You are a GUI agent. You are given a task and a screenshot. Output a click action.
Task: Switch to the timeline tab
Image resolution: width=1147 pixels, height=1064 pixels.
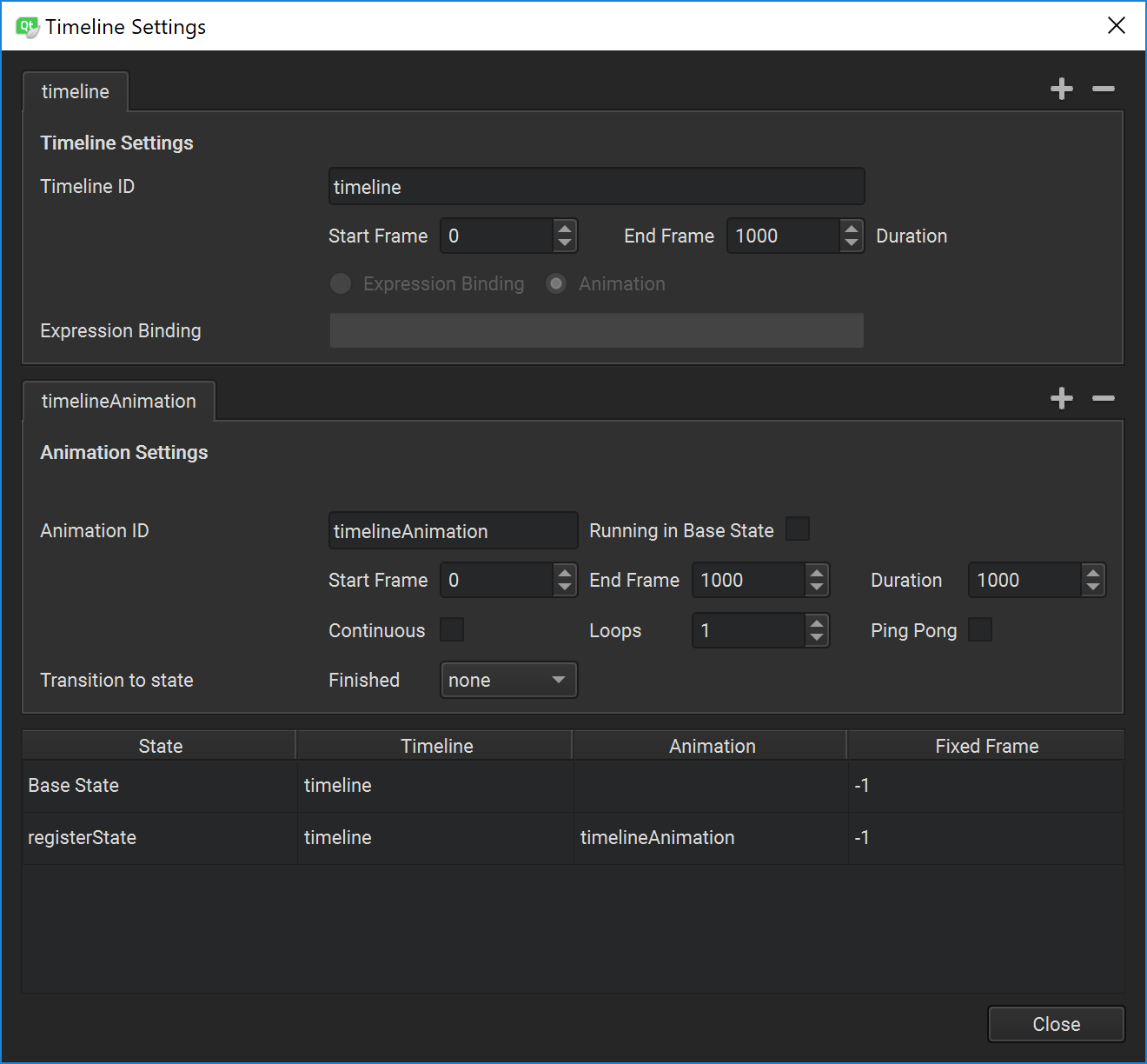click(75, 90)
